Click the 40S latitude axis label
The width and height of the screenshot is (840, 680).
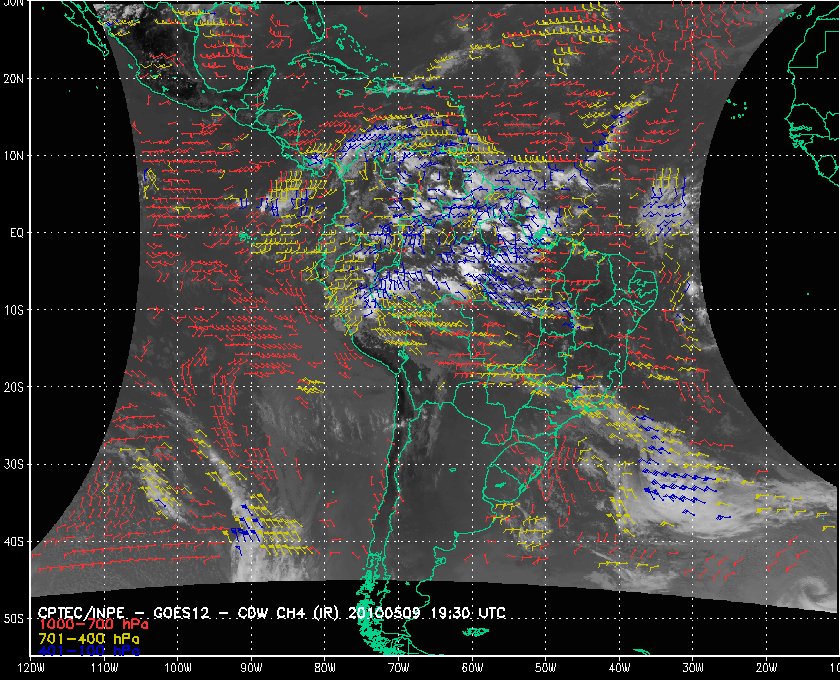click(x=15, y=542)
